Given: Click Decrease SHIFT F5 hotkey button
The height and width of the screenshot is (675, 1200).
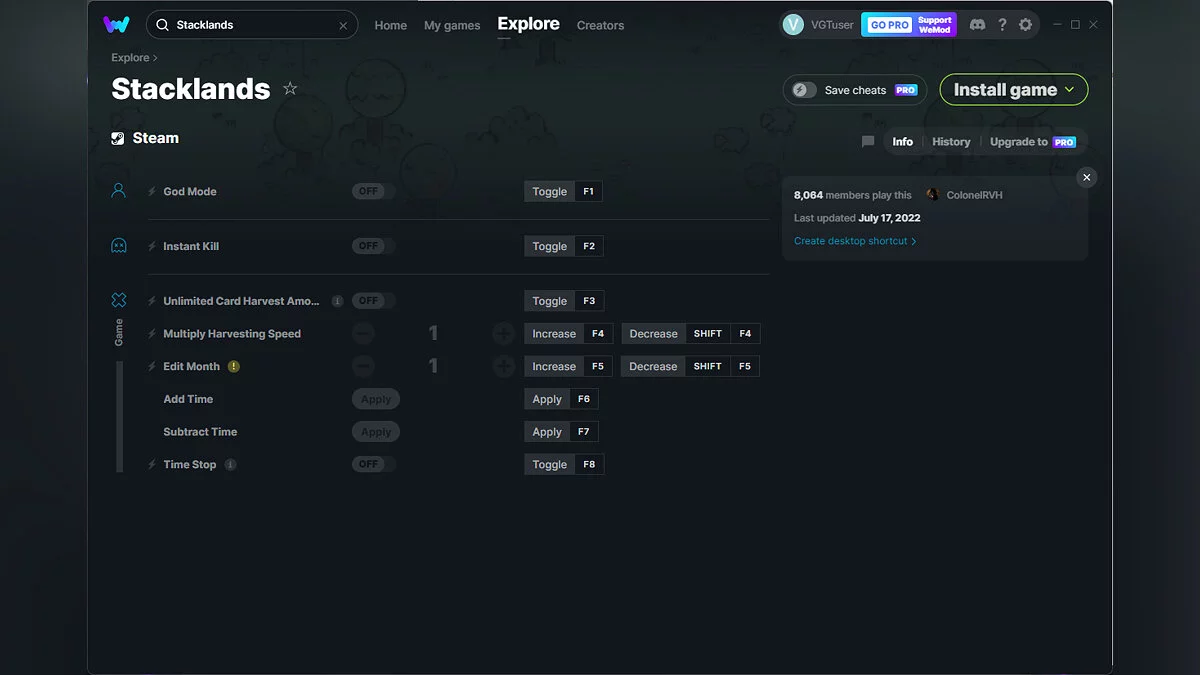Looking at the screenshot, I should 691,366.
